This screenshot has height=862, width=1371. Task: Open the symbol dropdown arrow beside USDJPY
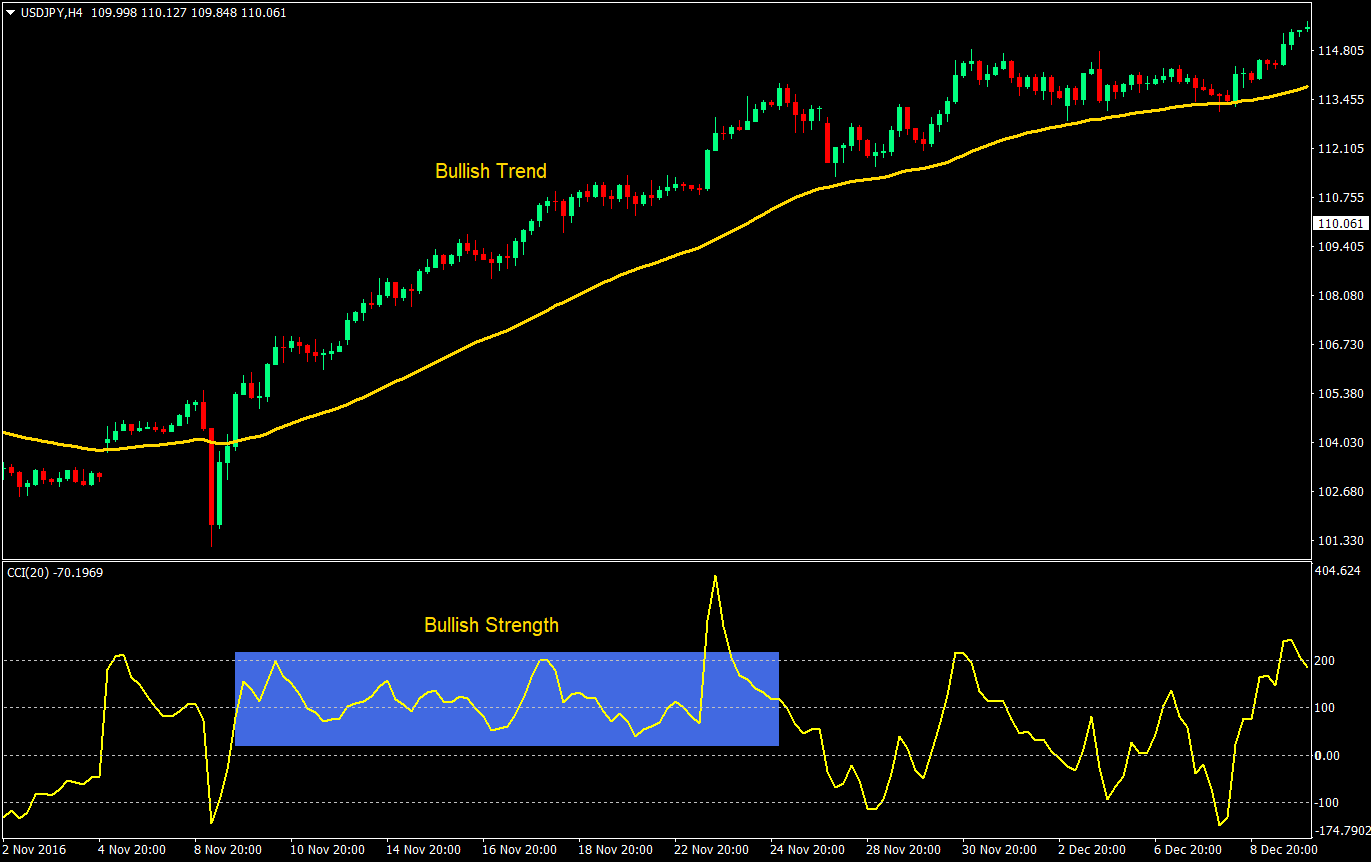[x=12, y=13]
